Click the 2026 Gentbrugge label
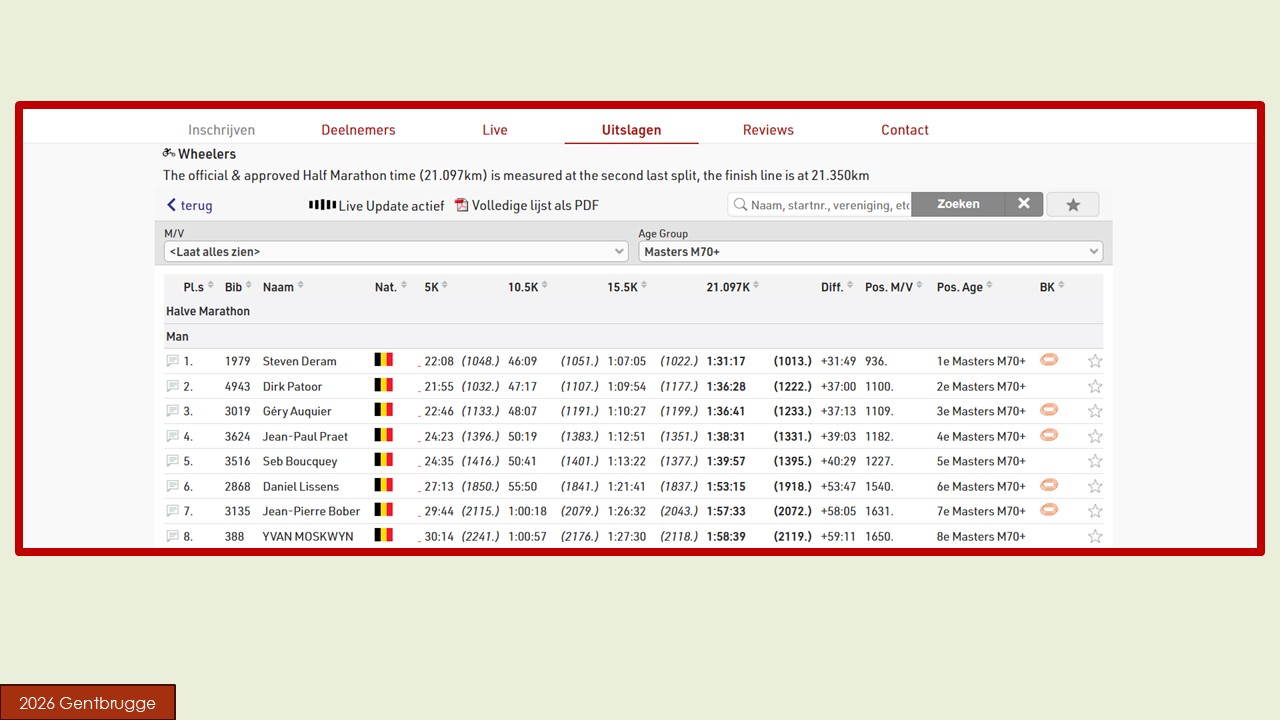 pyautogui.click(x=88, y=703)
